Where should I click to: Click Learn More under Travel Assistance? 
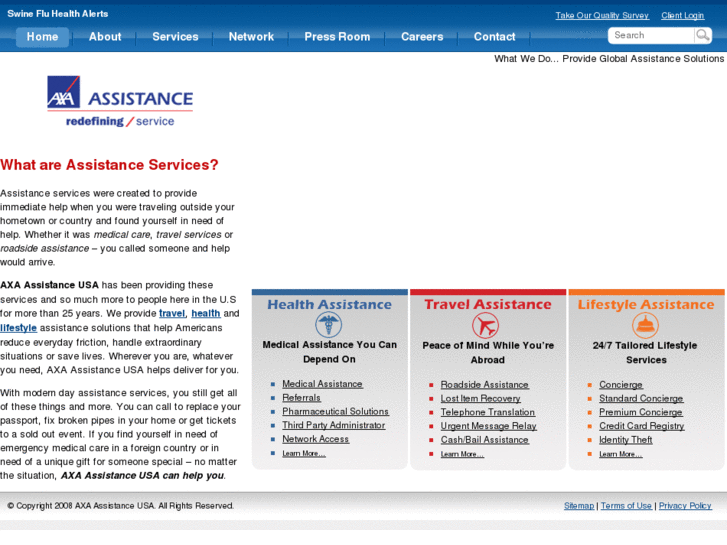462,454
